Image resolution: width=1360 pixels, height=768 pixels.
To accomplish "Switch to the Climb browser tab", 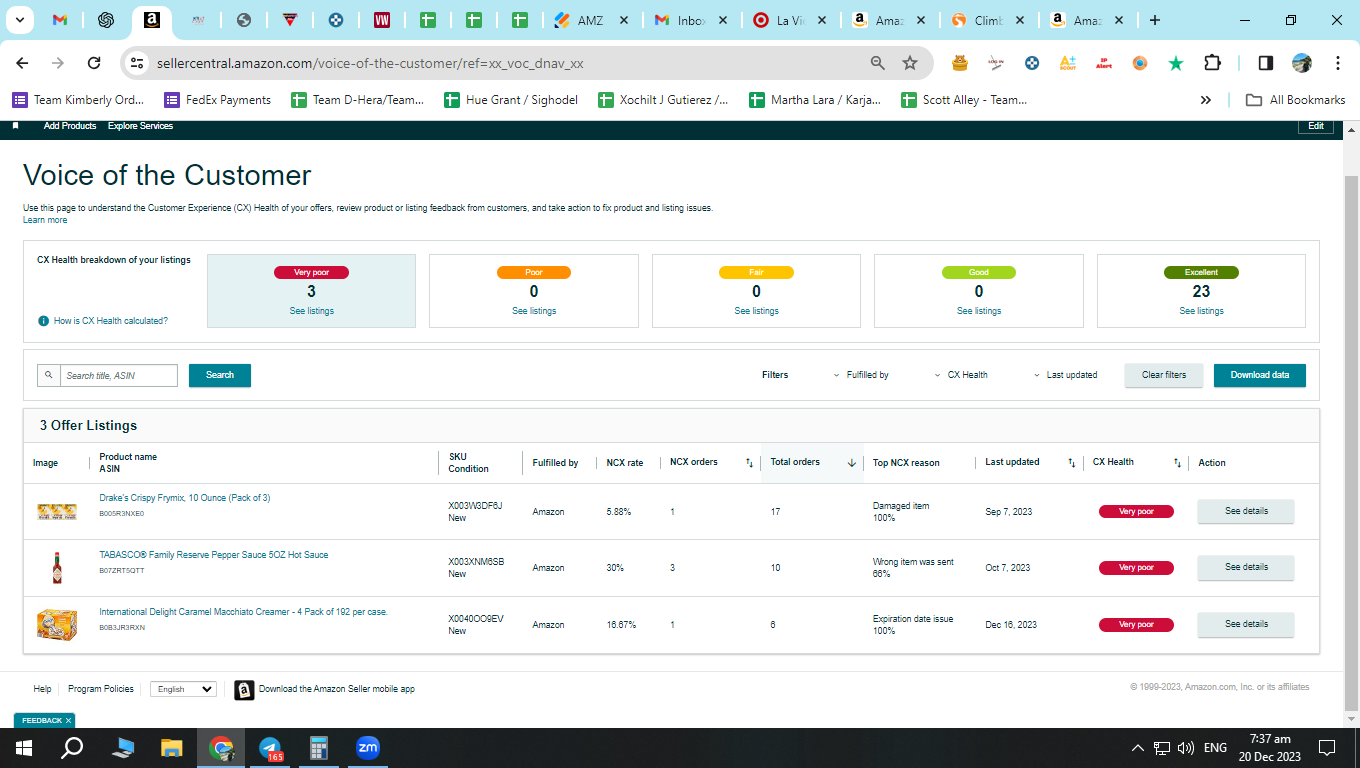I will click(988, 20).
